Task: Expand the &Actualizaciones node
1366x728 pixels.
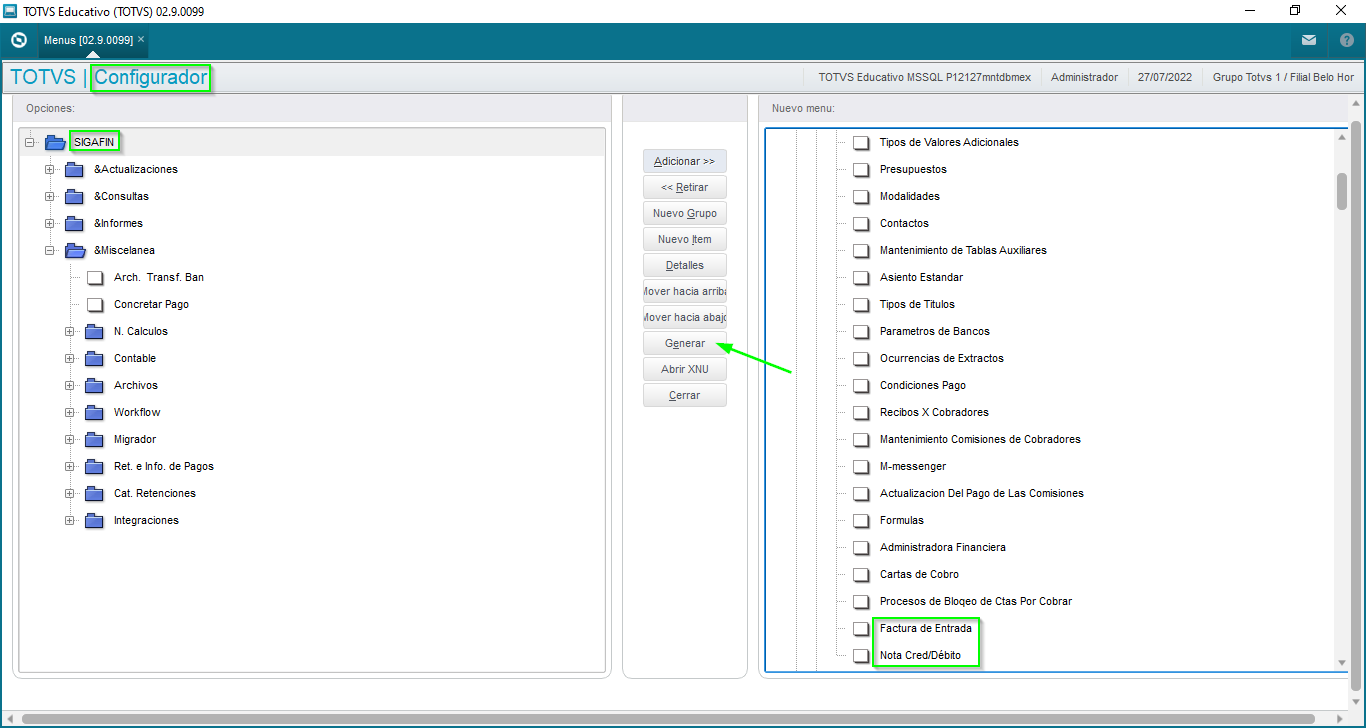Action: point(50,169)
